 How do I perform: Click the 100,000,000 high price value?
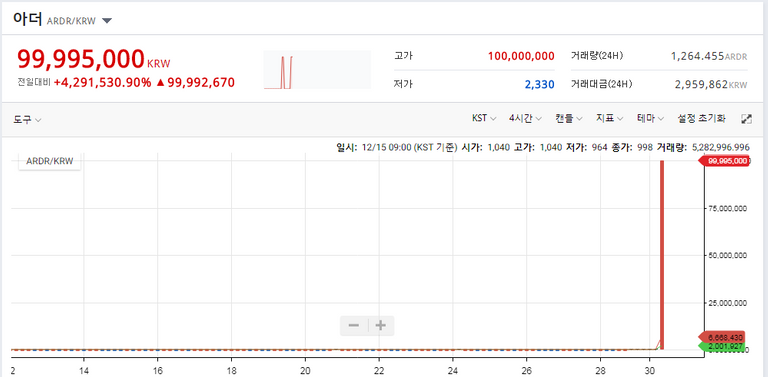(x=521, y=56)
